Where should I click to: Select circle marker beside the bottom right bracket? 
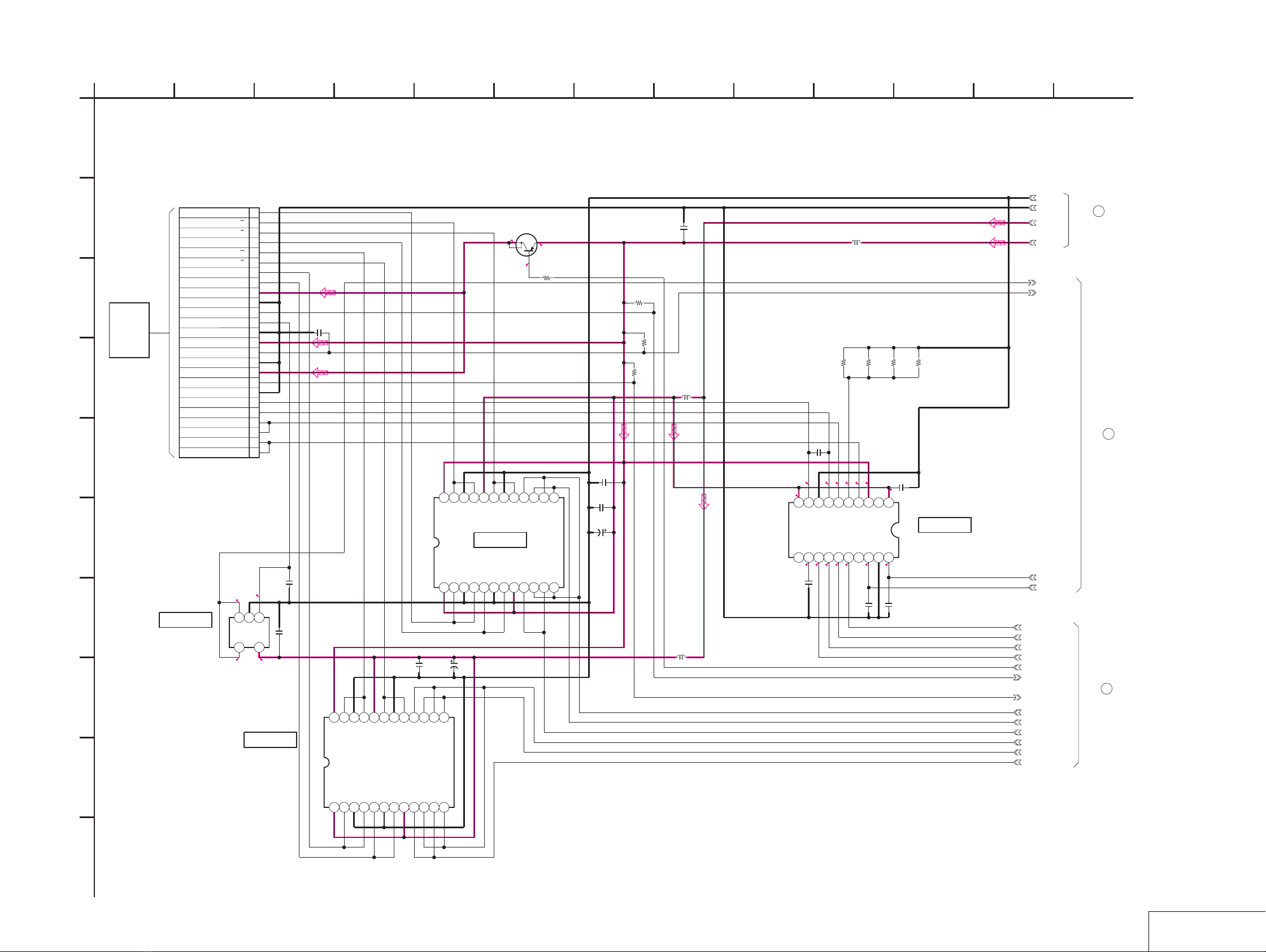(1107, 689)
